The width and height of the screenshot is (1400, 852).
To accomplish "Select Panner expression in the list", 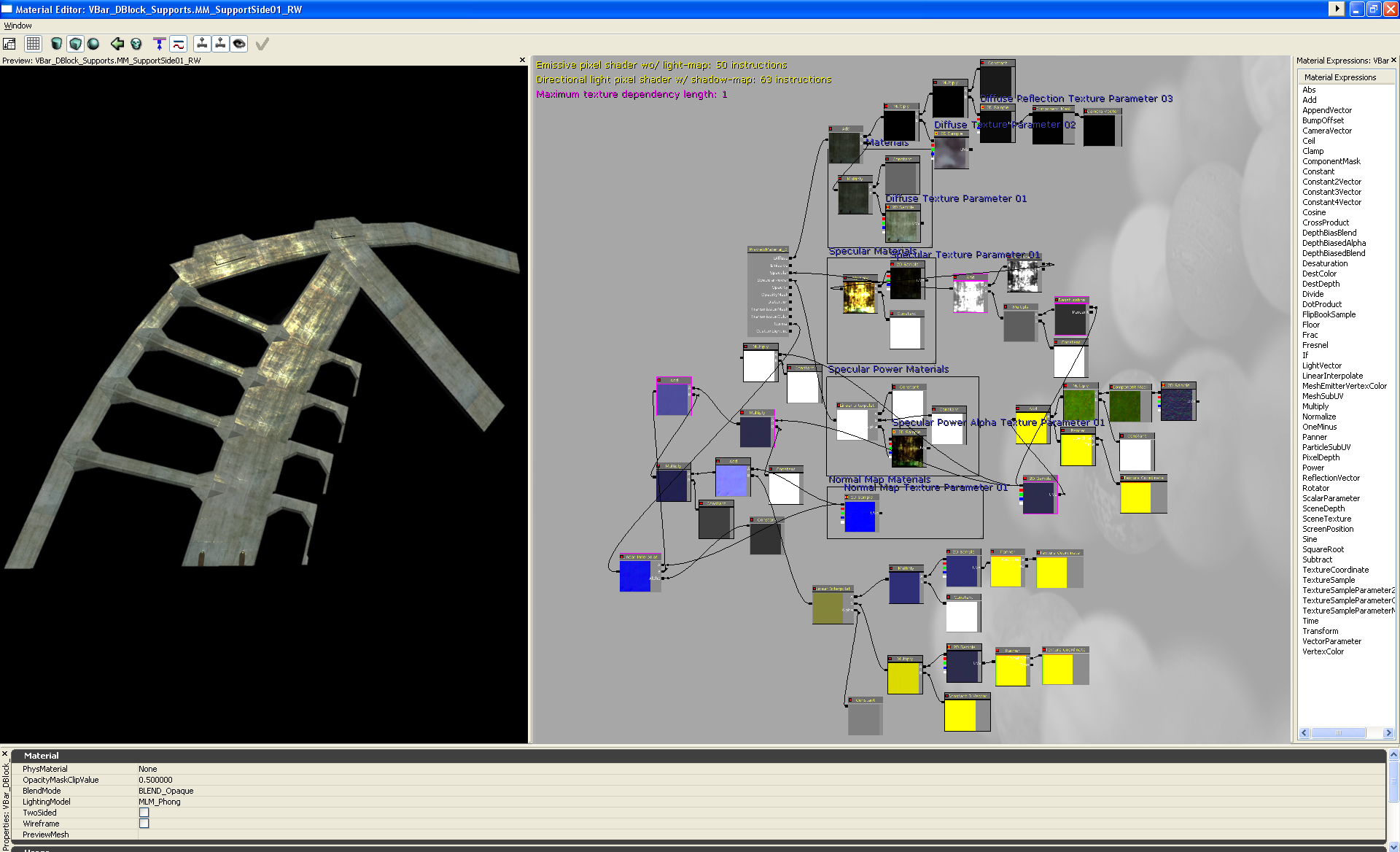I will point(1315,437).
